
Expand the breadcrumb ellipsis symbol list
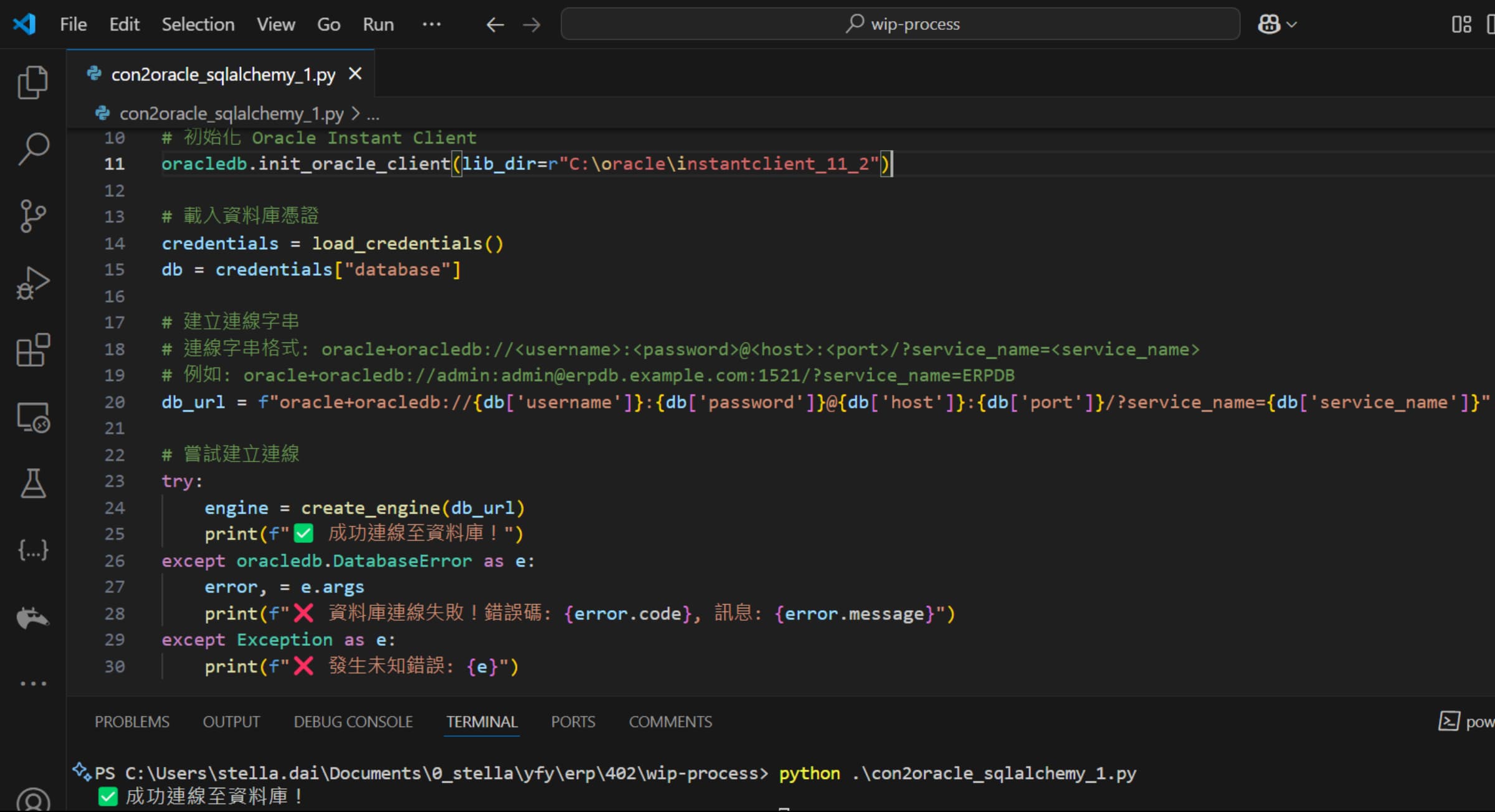[x=373, y=115]
